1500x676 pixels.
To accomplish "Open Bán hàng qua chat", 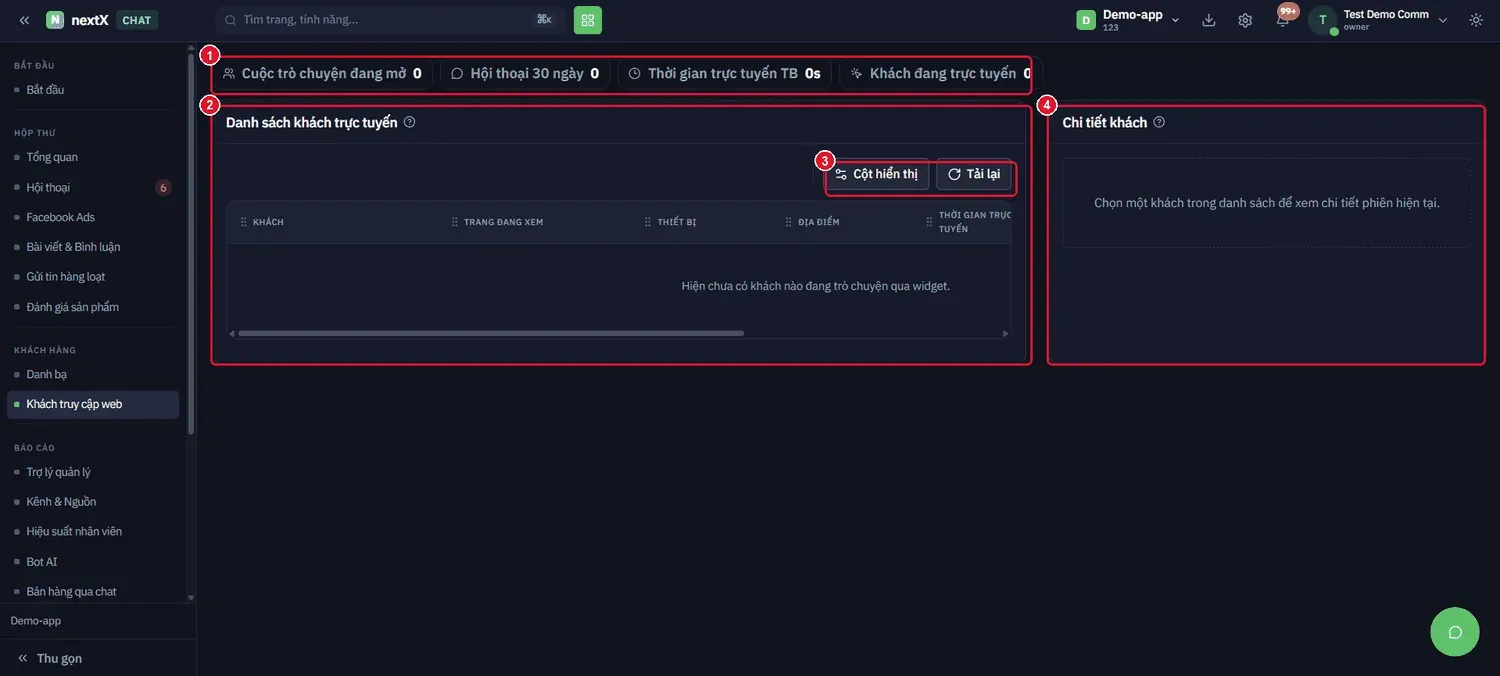I will pyautogui.click(x=93, y=592).
